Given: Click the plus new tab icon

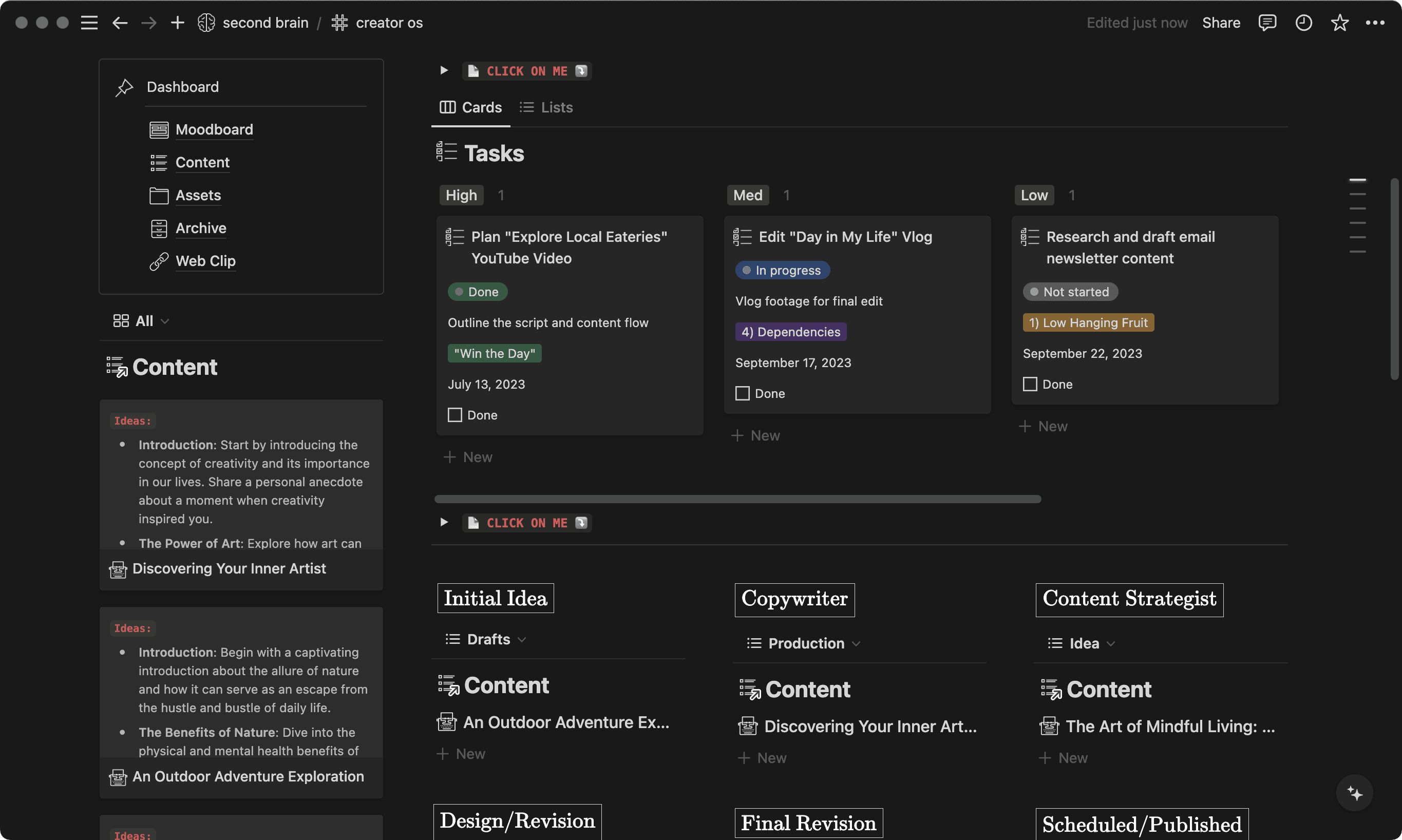Looking at the screenshot, I should click(178, 23).
